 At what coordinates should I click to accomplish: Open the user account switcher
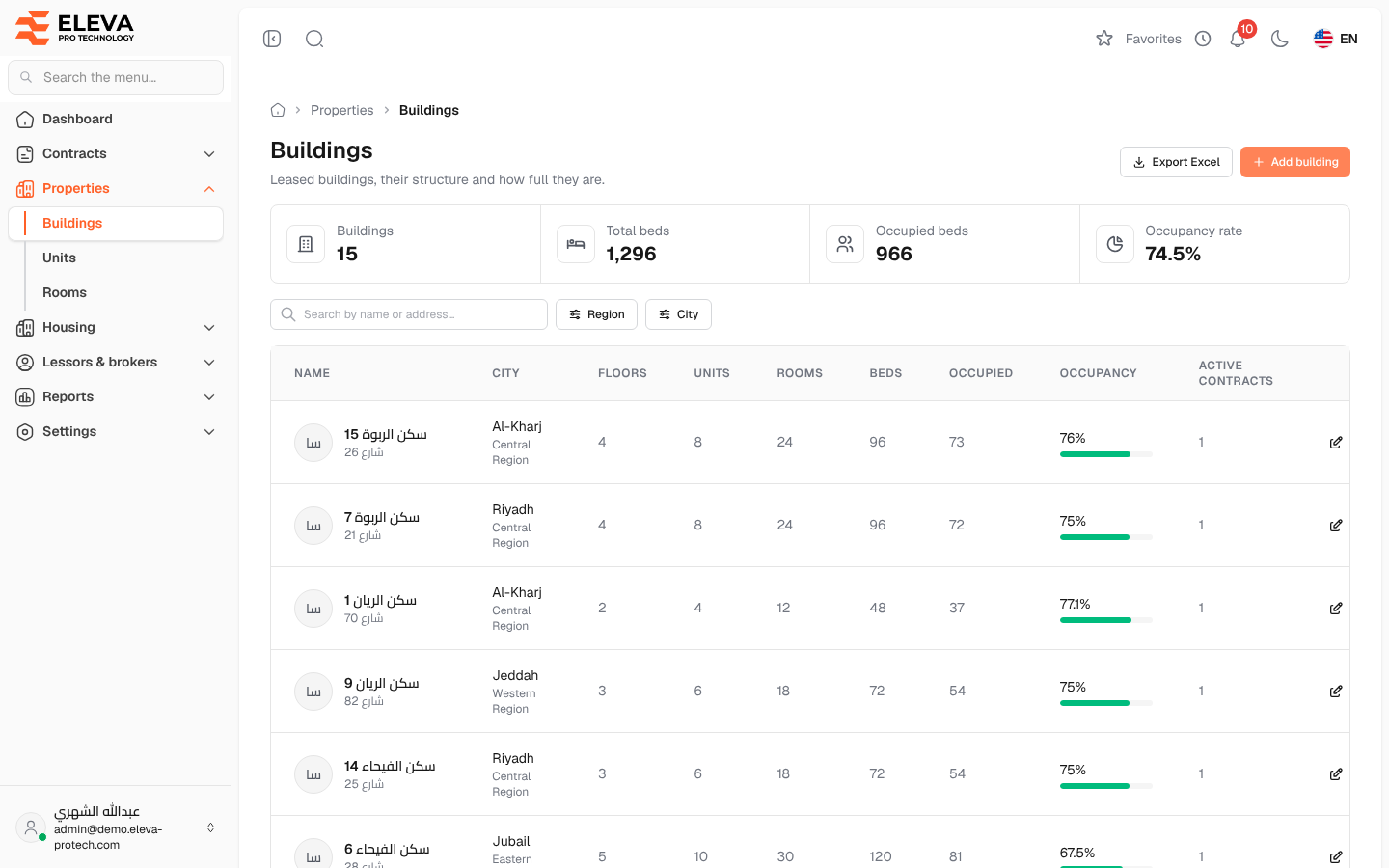pos(116,827)
